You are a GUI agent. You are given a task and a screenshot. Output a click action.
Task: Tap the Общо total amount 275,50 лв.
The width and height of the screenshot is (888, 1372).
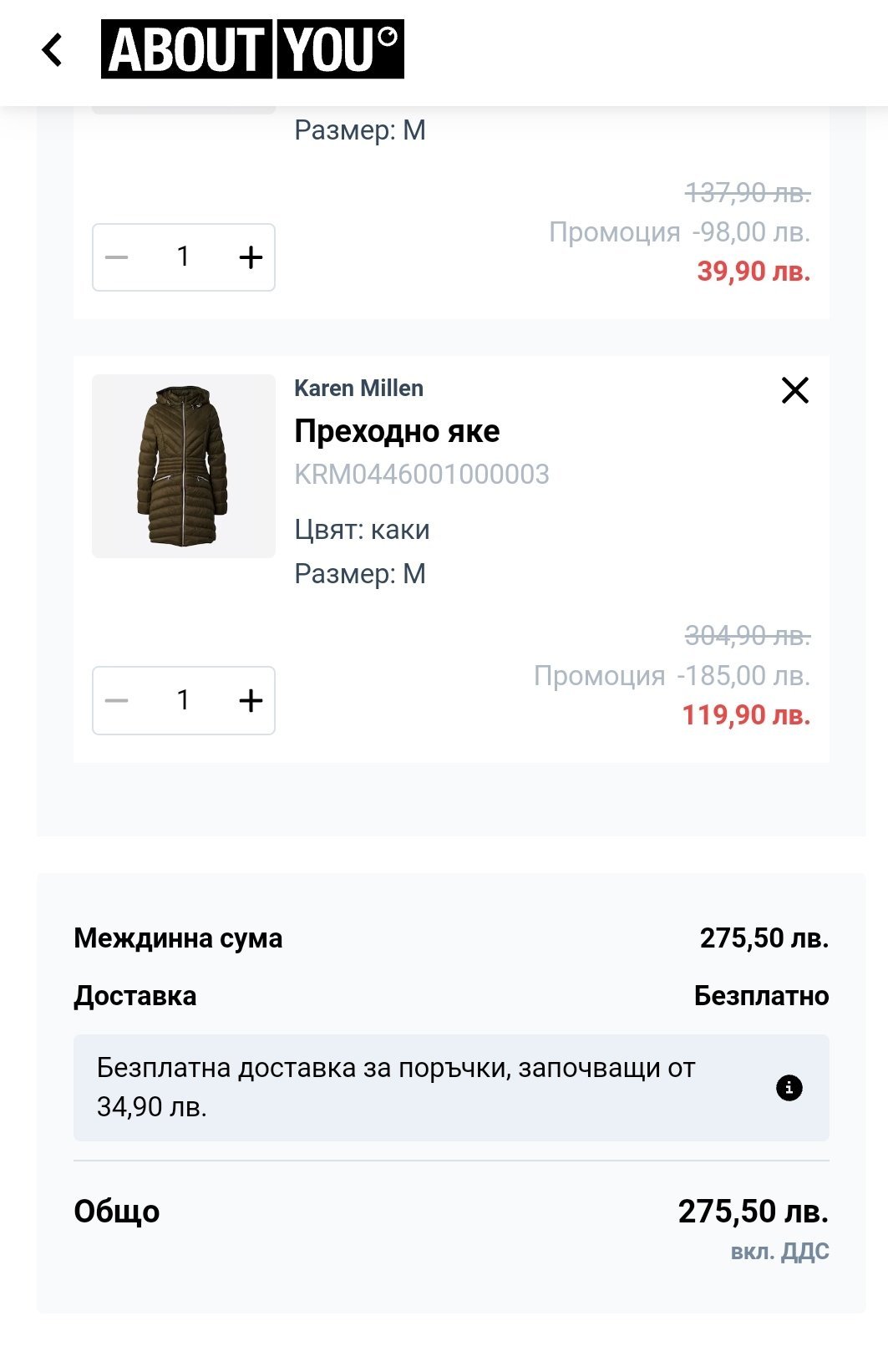(753, 1212)
